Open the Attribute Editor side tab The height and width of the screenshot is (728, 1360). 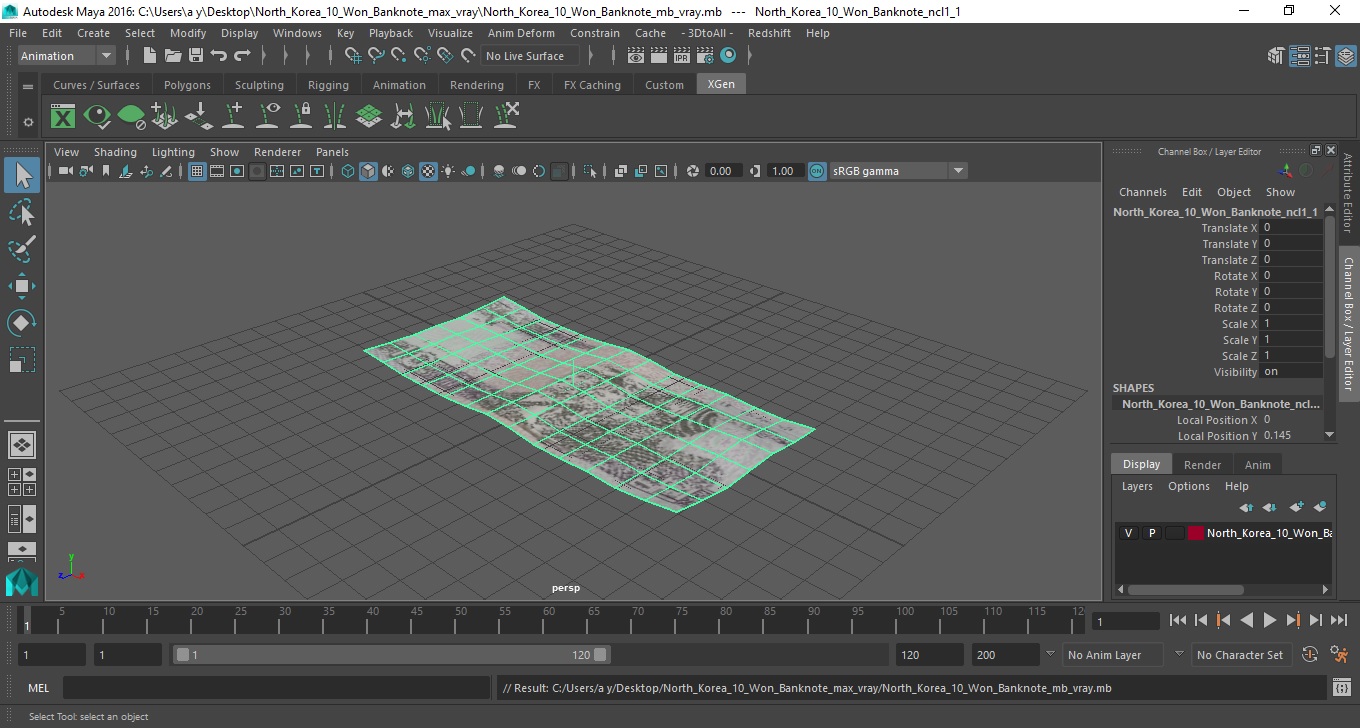point(1348,192)
